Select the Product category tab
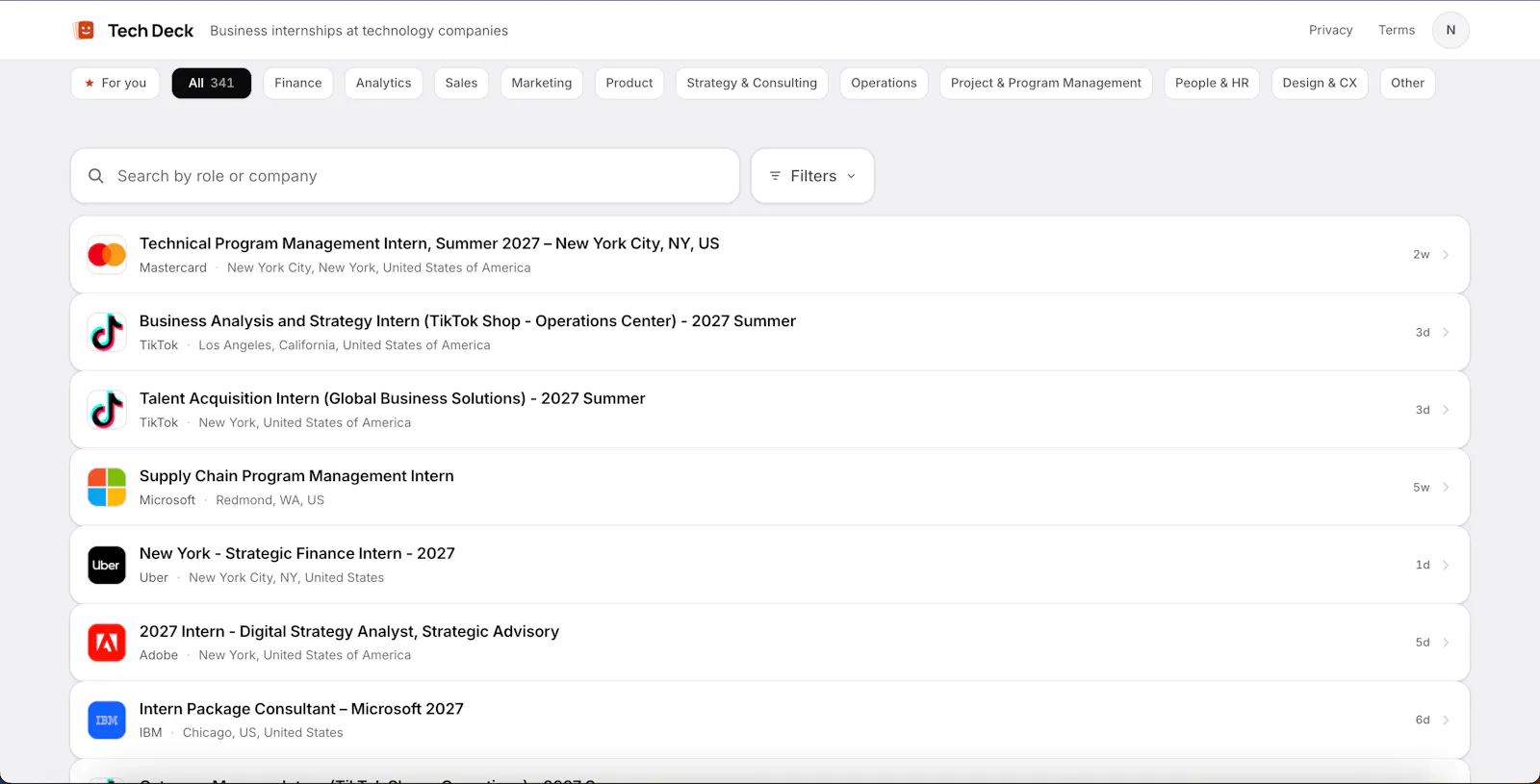The image size is (1540, 784). [x=629, y=83]
